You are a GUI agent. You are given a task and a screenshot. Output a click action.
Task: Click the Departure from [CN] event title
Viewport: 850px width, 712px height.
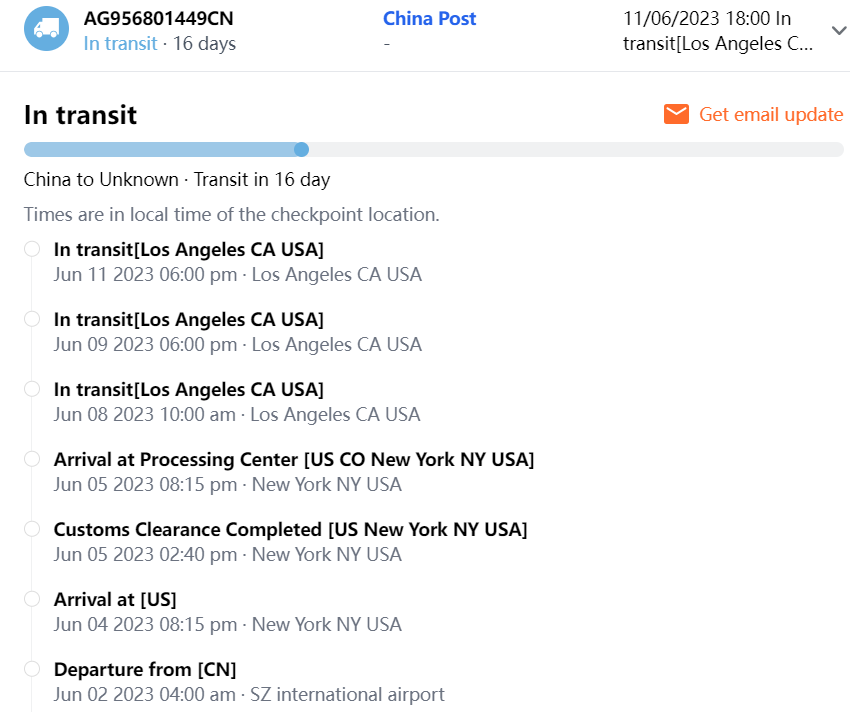[145, 669]
